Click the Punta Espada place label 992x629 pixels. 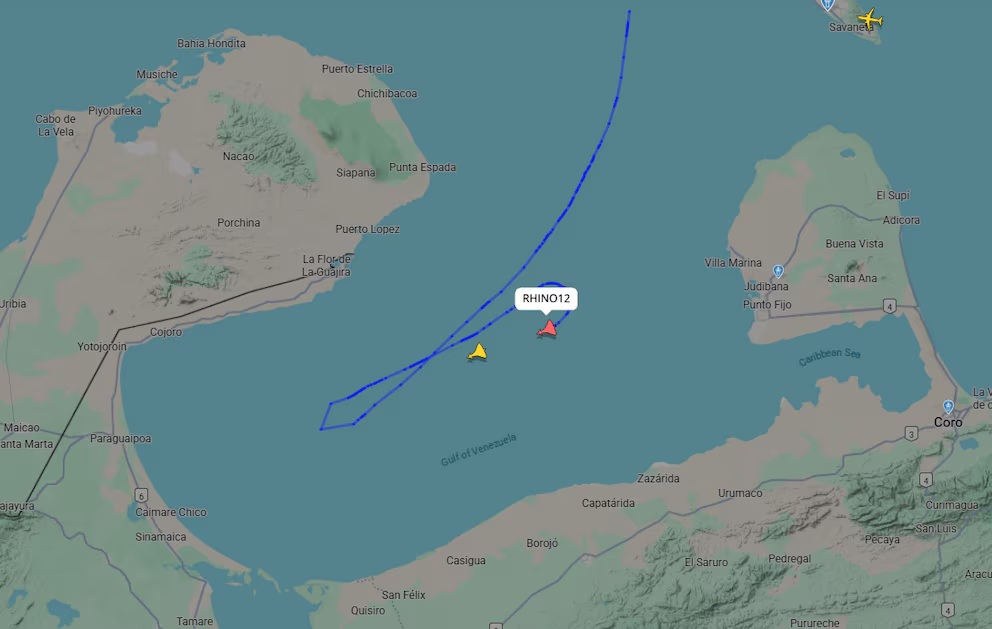422,167
